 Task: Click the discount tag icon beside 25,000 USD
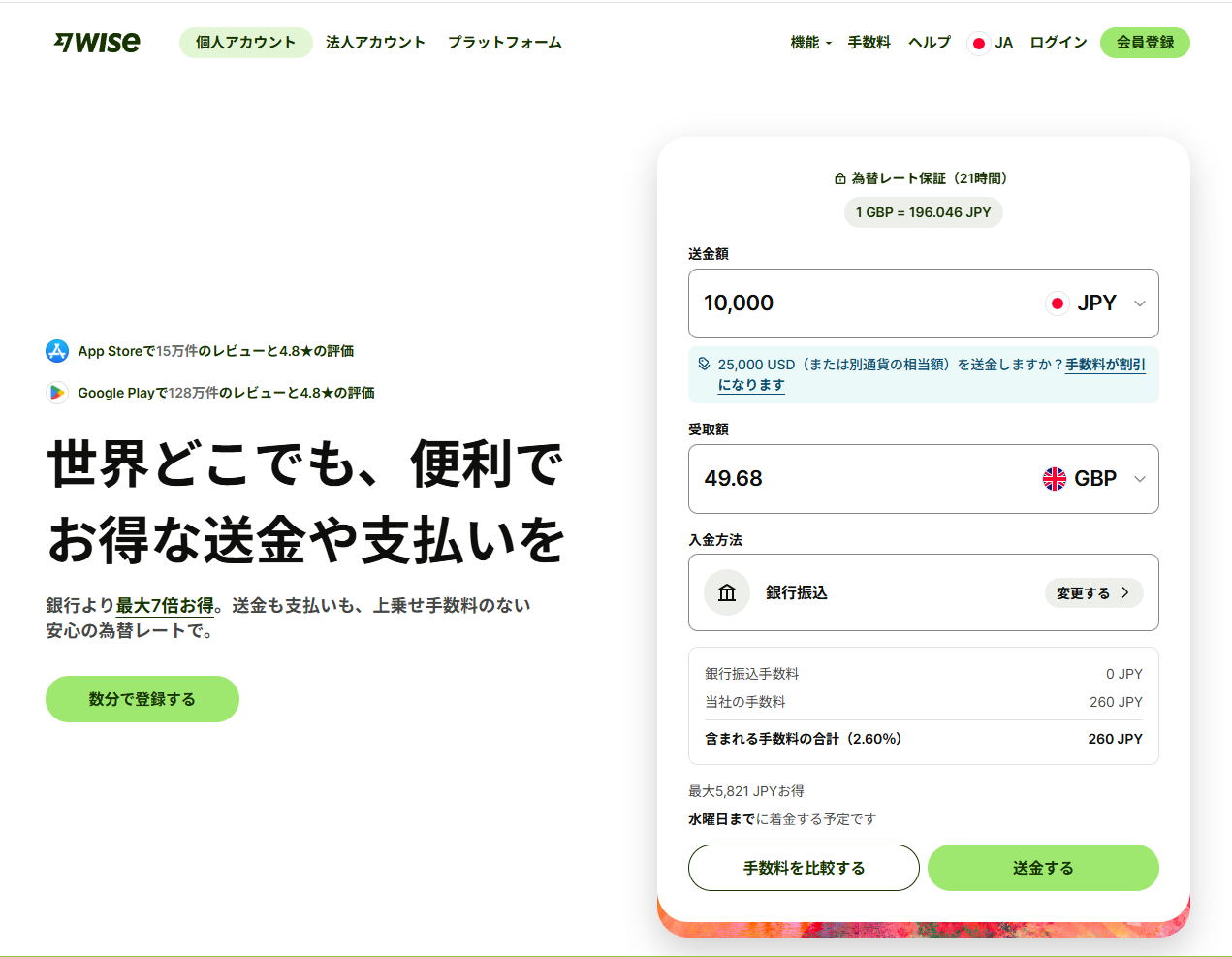pos(705,364)
